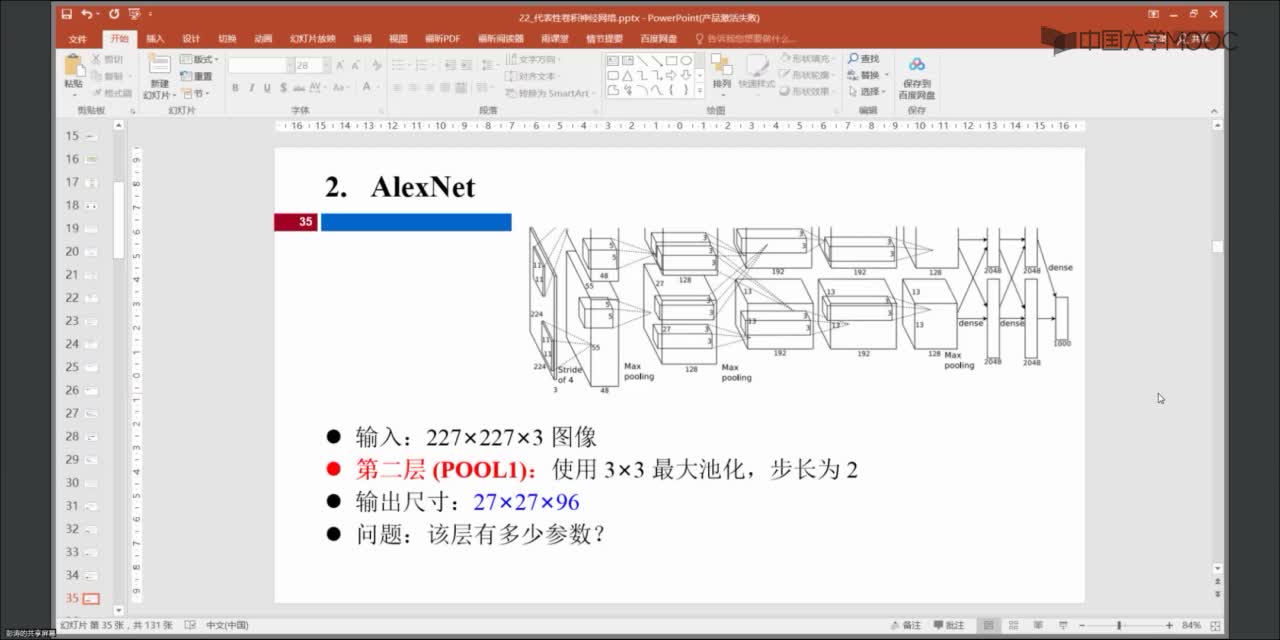The width and height of the screenshot is (1280, 640).
Task: Select slide 28 thumbnail in panel
Action: [x=91, y=437]
